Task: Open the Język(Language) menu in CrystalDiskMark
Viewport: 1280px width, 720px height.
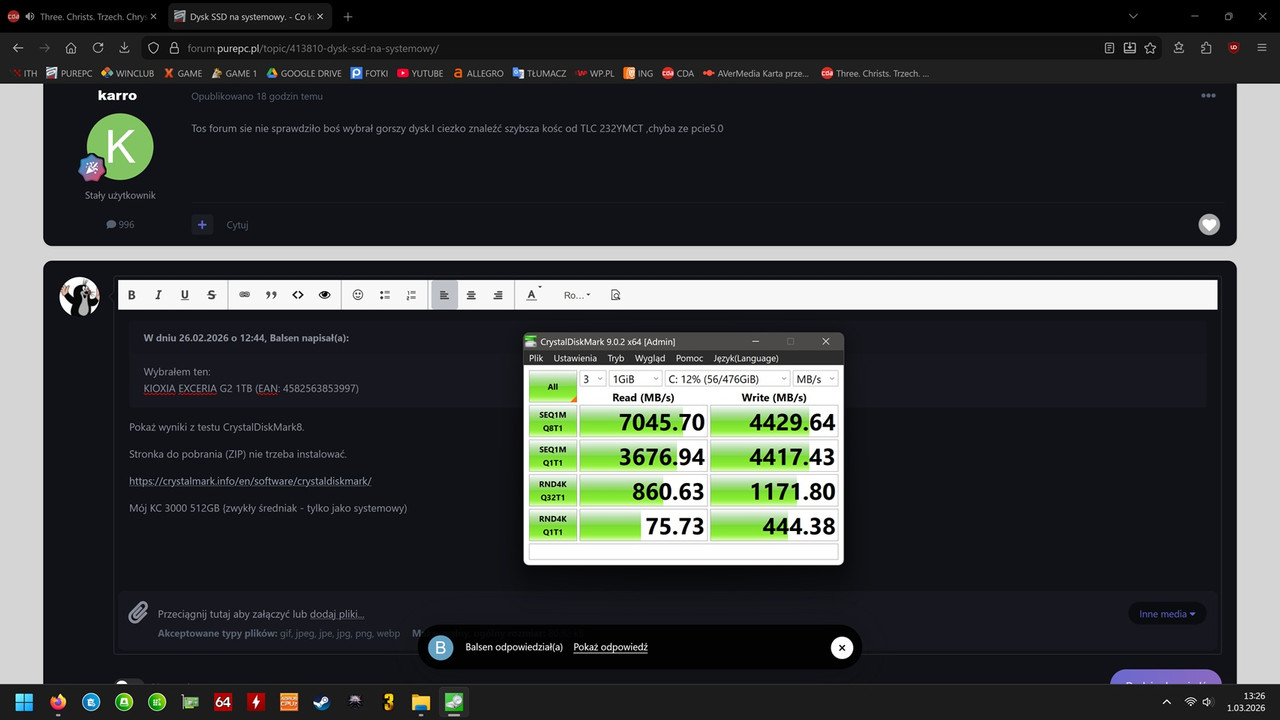Action: (745, 358)
